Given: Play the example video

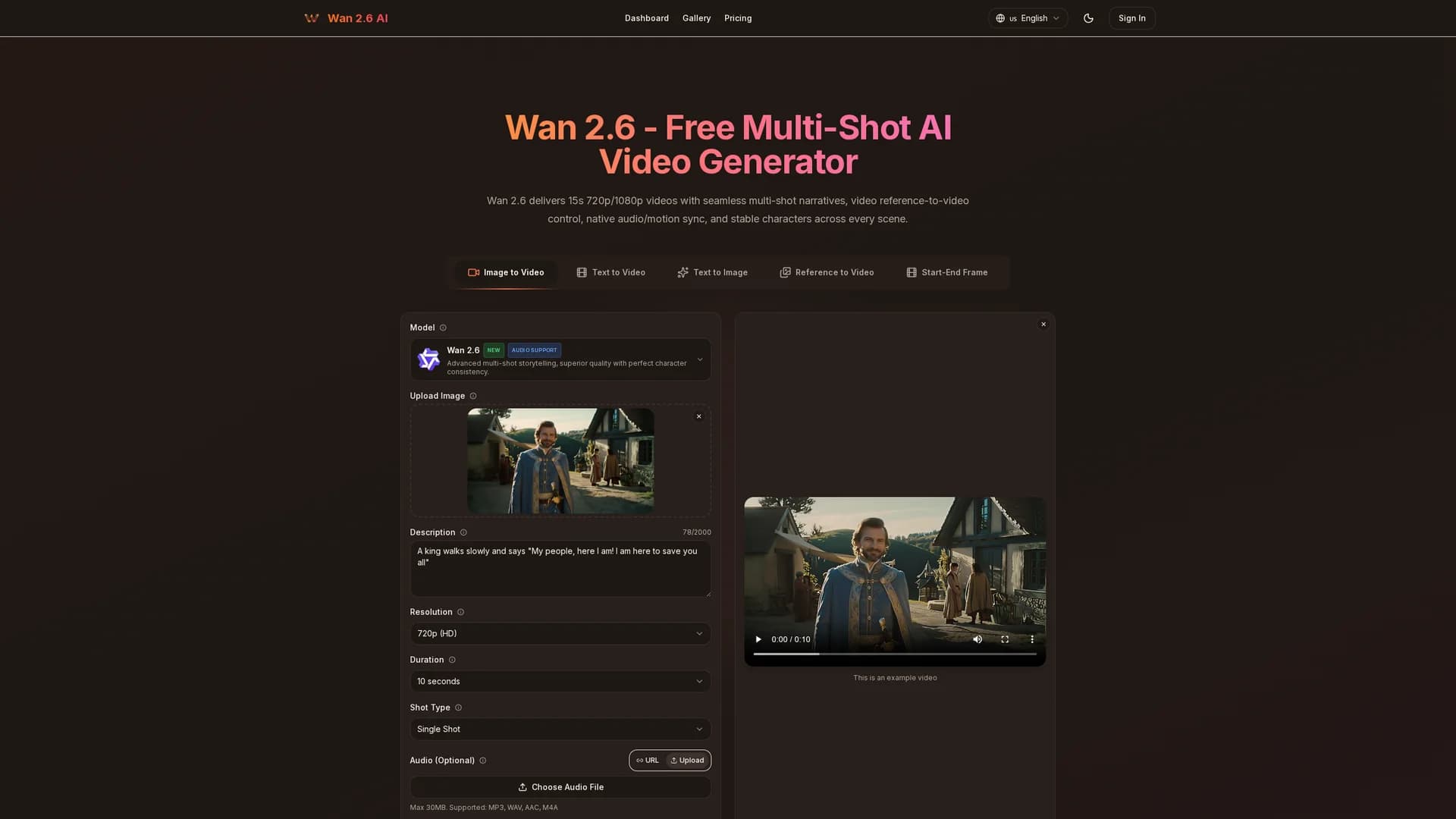Looking at the screenshot, I should [758, 639].
